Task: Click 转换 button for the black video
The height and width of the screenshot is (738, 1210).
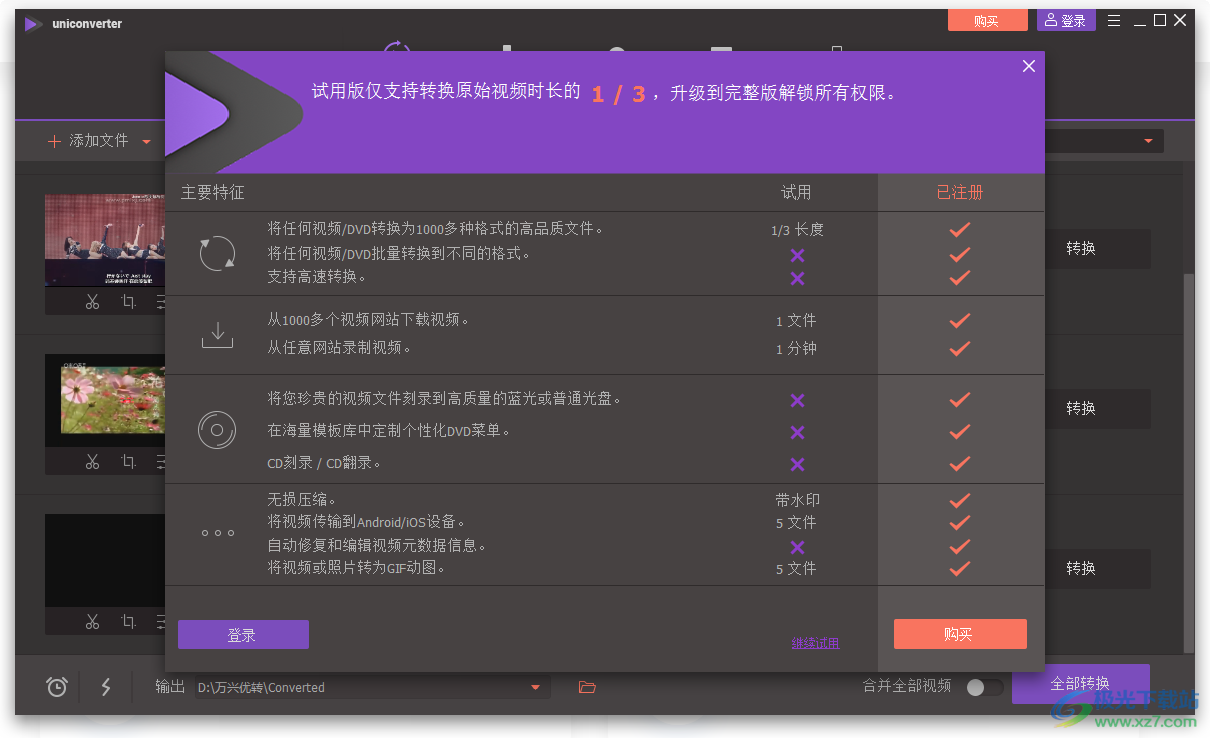Action: 1081,568
